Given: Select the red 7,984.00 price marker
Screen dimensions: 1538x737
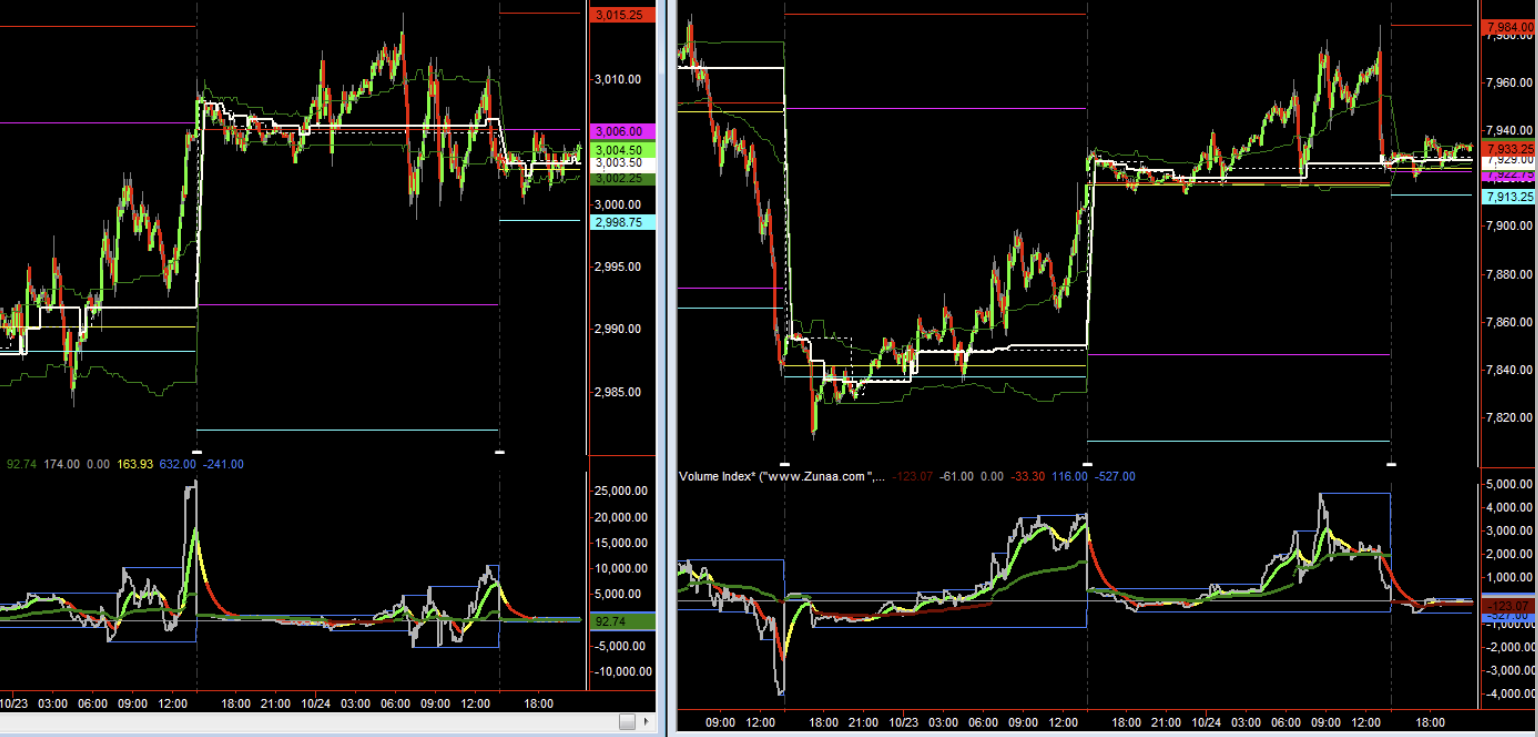Looking at the screenshot, I should [x=1510, y=27].
